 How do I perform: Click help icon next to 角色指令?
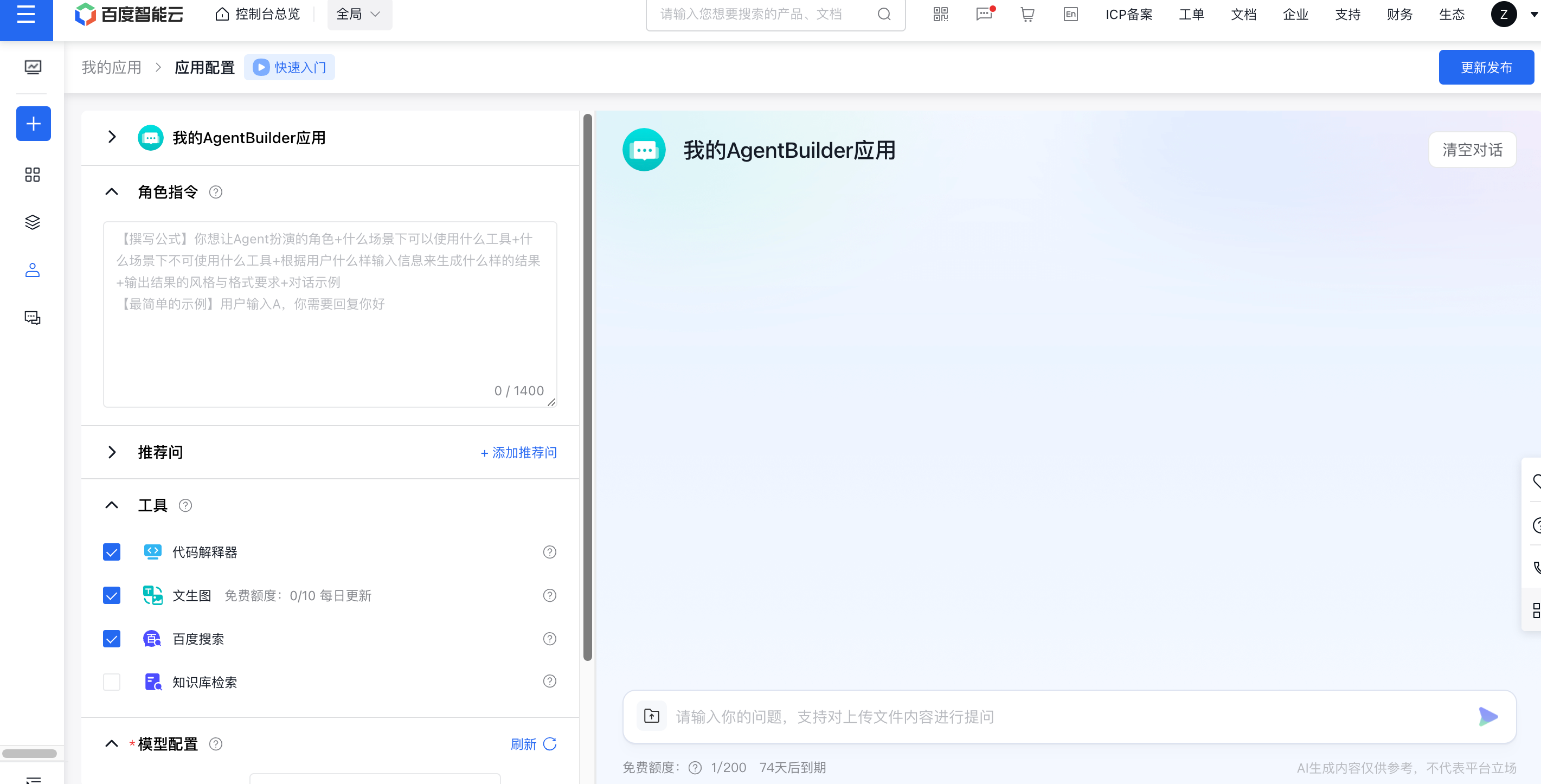pos(215,192)
